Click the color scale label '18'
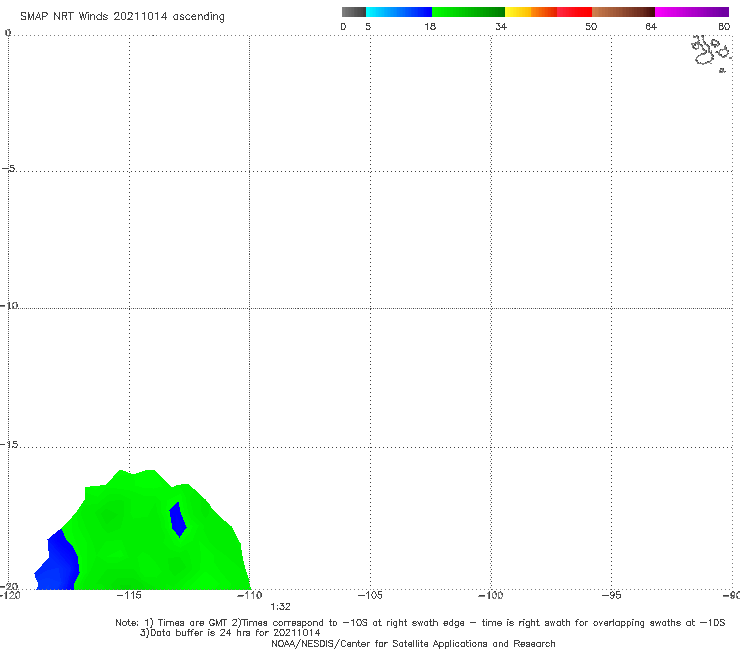This screenshot has height=650, width=740. pyautogui.click(x=430, y=26)
